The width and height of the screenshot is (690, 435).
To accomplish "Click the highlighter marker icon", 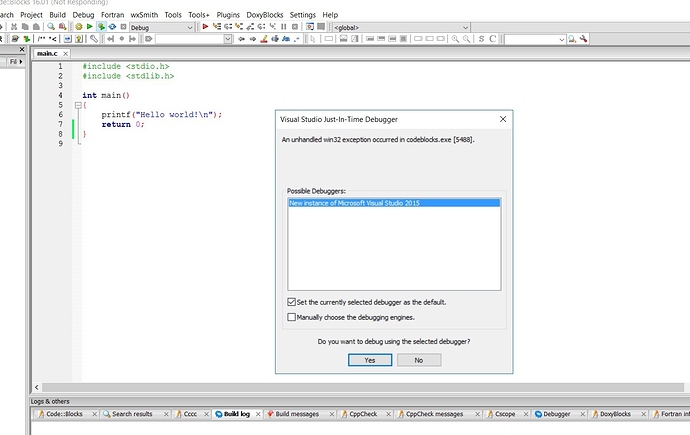I will pos(264,39).
